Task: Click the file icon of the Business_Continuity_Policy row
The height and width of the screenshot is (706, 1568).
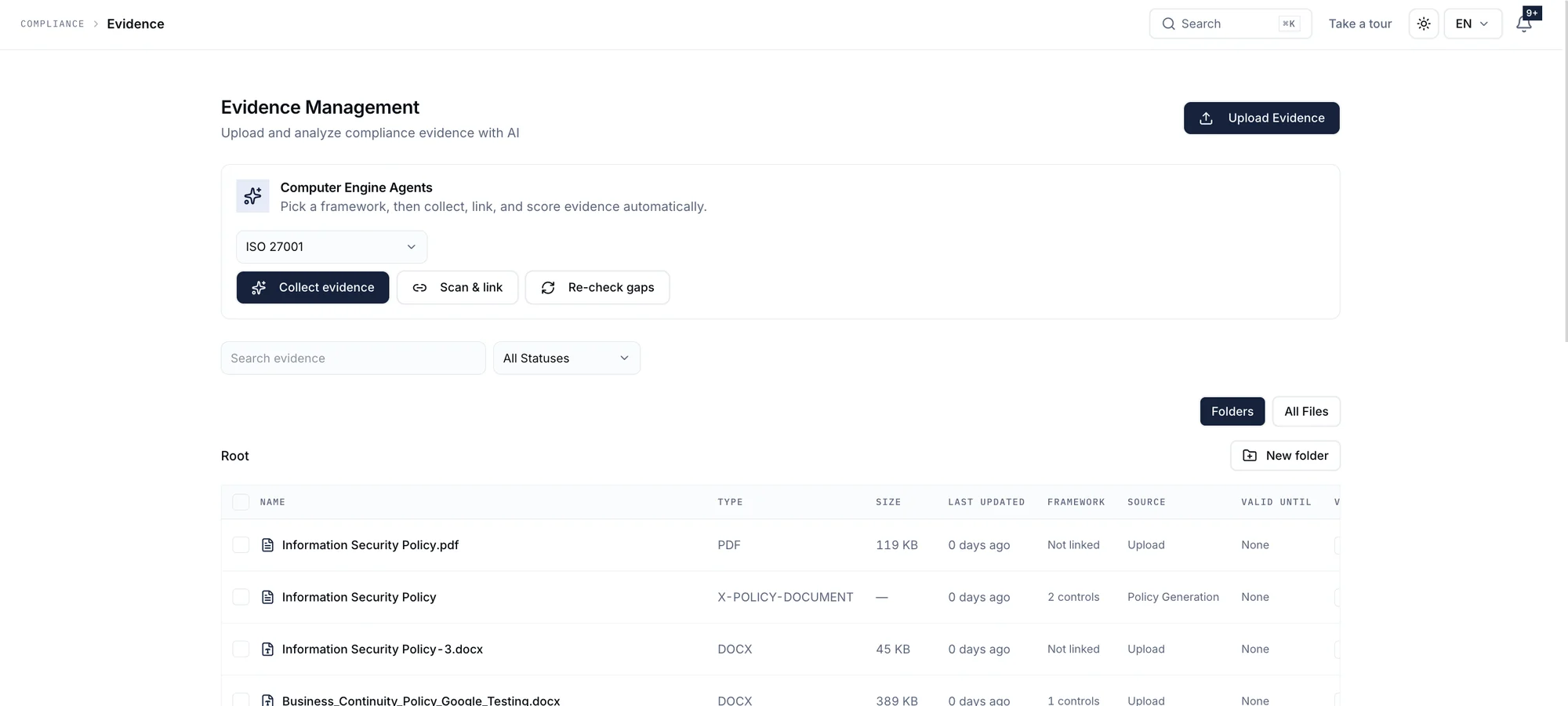Action: tap(267, 700)
